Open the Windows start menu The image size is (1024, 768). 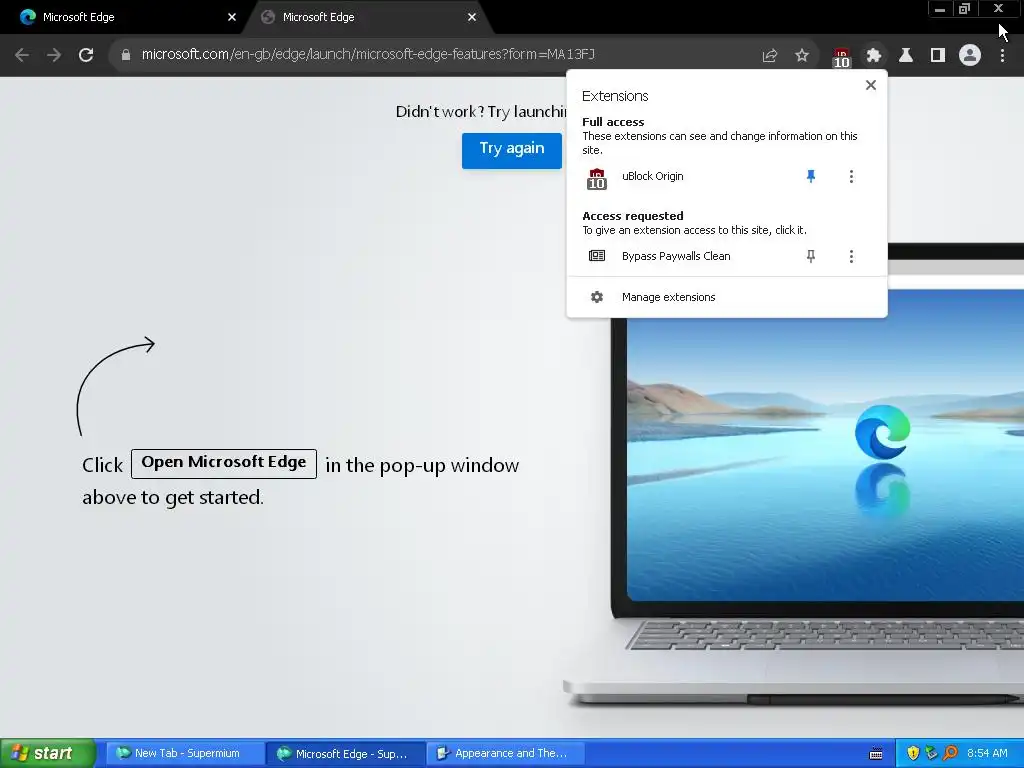click(48, 753)
